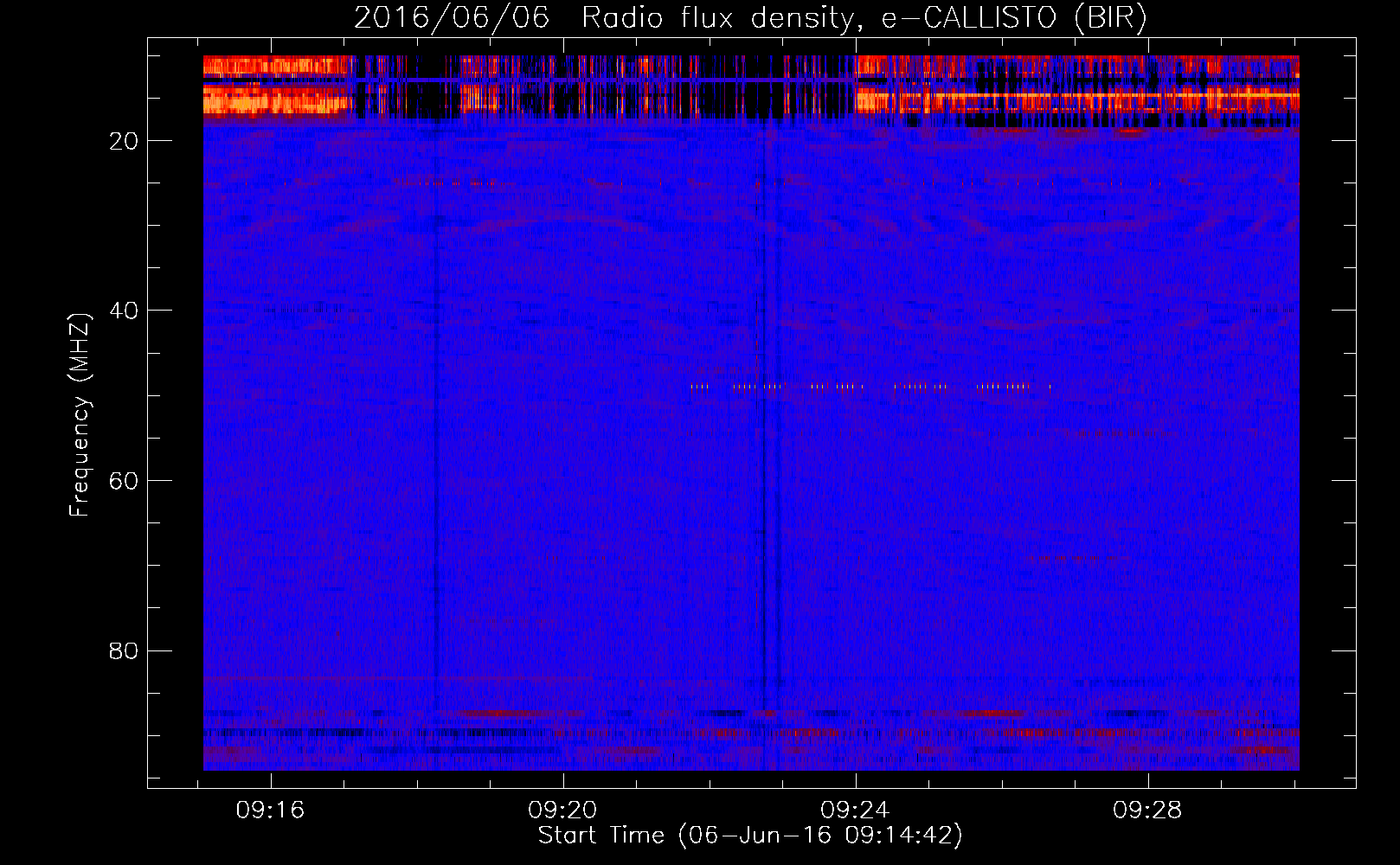Select the 80 MHz frequency tick label

[x=124, y=650]
